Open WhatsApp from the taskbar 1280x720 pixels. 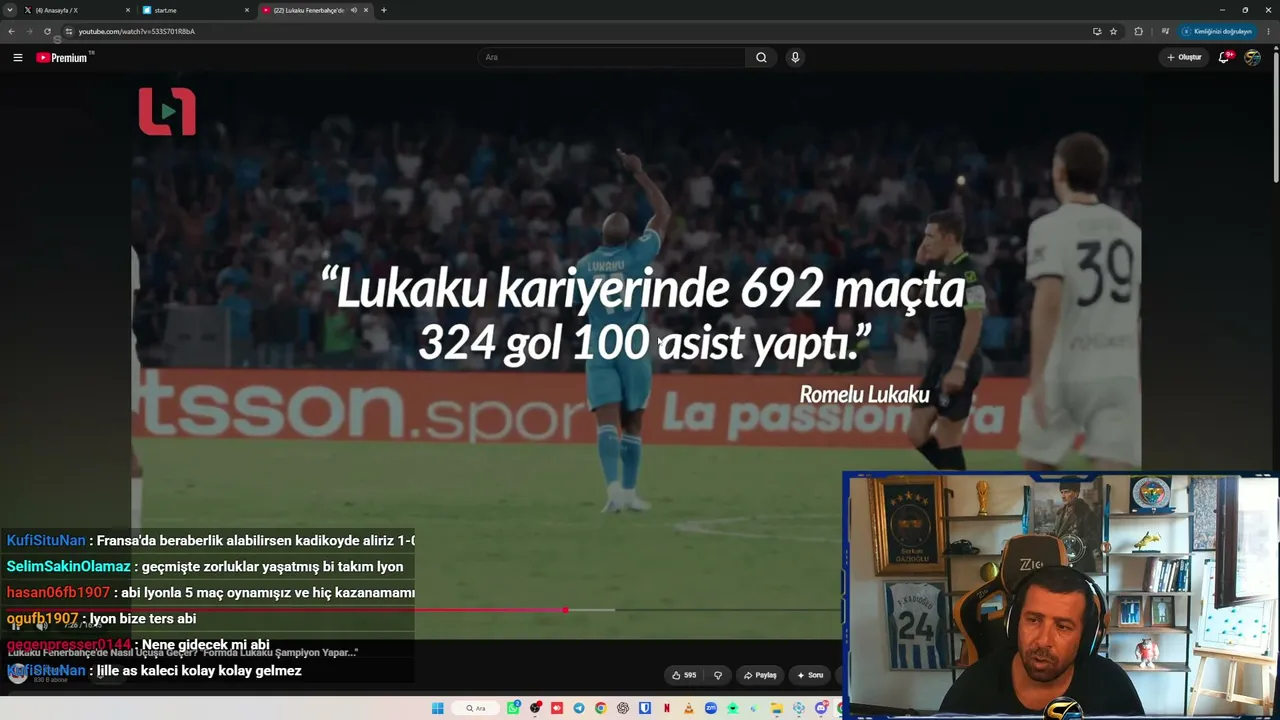(x=513, y=708)
